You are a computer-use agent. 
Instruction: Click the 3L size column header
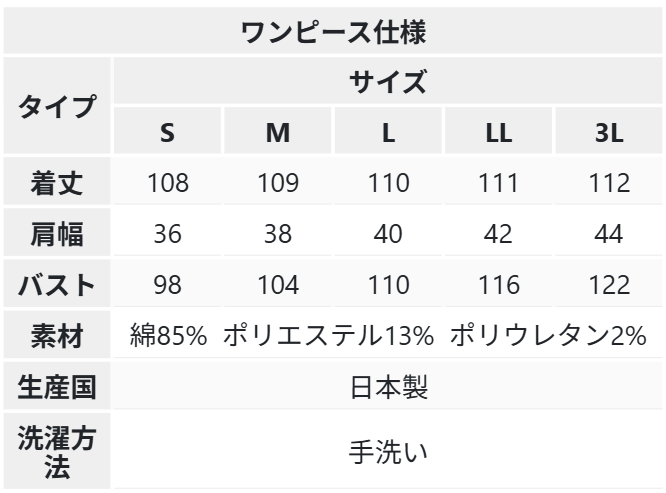[609, 131]
